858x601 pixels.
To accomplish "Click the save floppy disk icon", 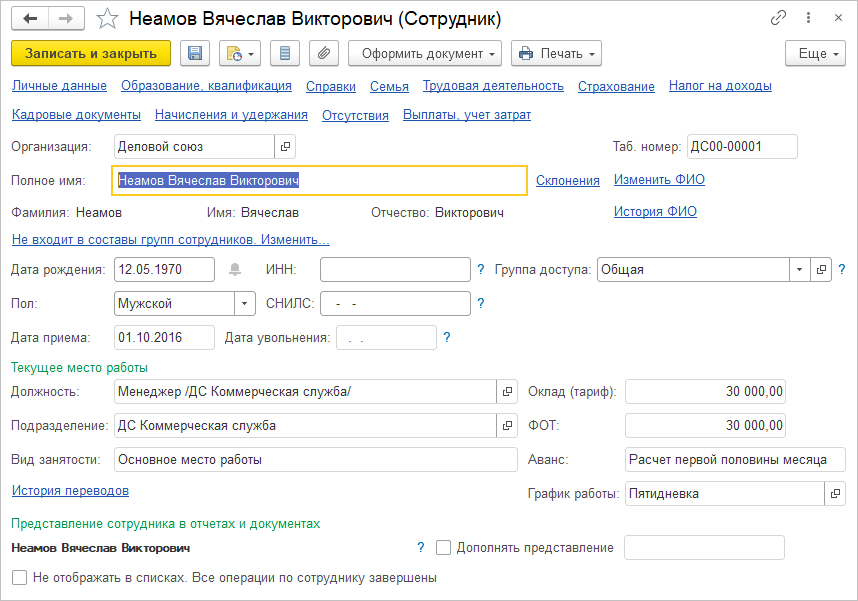I will pyautogui.click(x=194, y=53).
